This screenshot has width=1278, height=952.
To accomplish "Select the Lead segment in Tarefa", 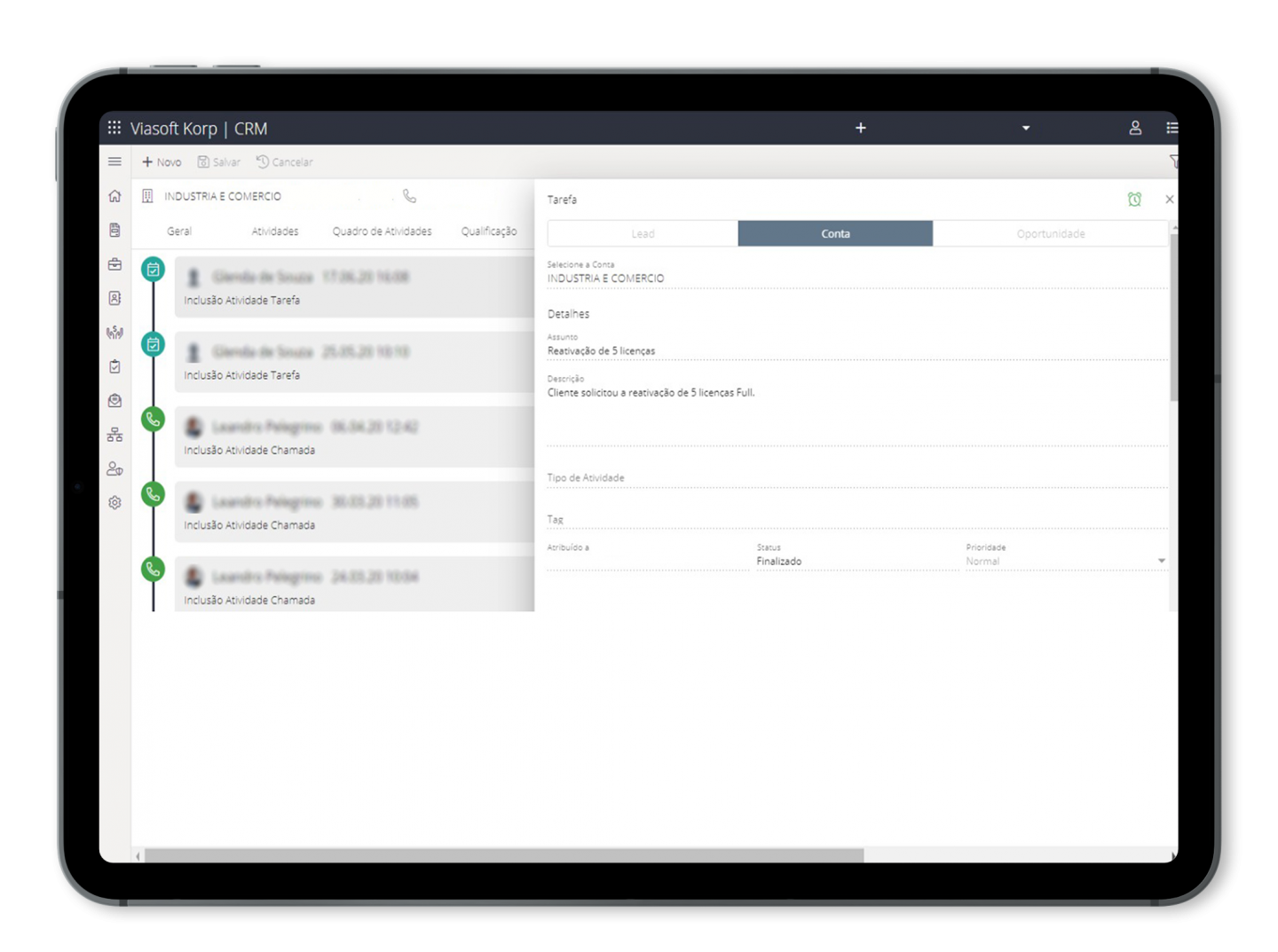I will click(x=643, y=233).
